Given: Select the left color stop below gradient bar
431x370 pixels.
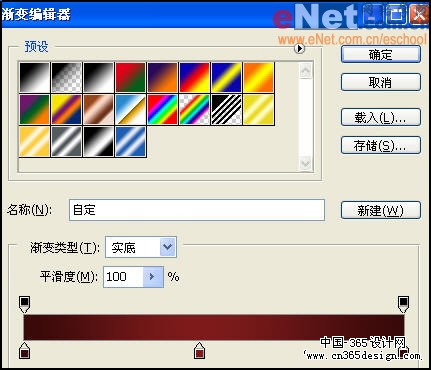Looking at the screenshot, I should pyautogui.click(x=25, y=350).
